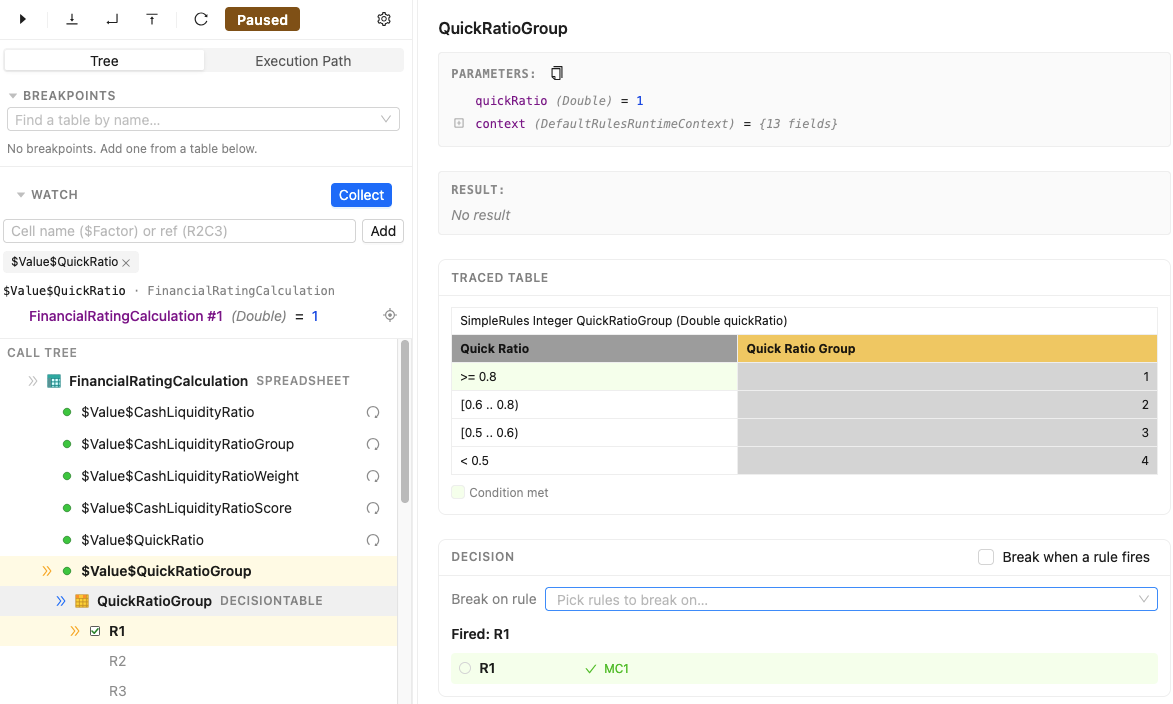Select the [0.5 .. 0.6) condition cell
Viewport: 1173px width, 704px height.
[594, 432]
